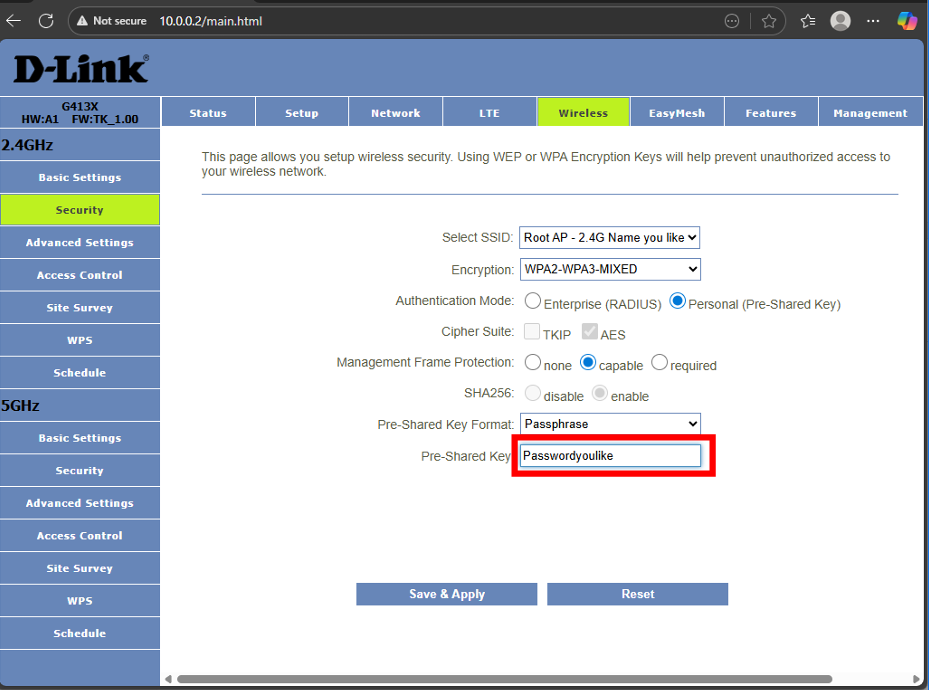Open the browser favorites list icon
Screen dimensions: 933x690
pos(808,21)
